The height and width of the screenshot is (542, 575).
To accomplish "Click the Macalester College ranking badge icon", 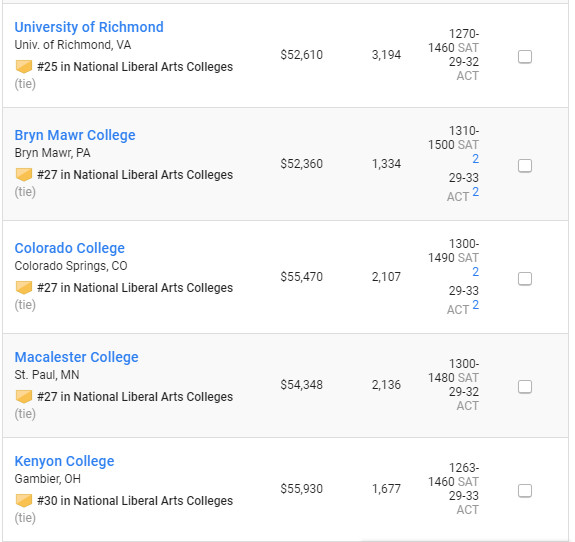I will (24, 396).
